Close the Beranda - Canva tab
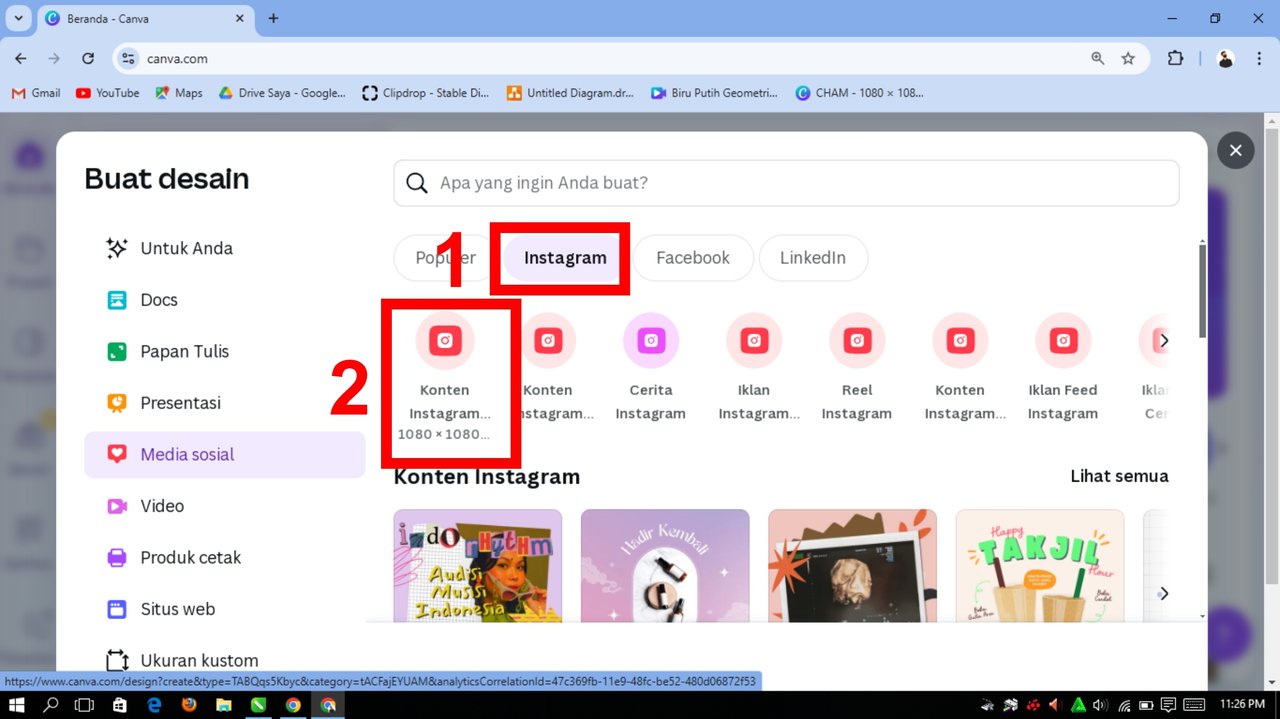The height and width of the screenshot is (719, 1280). click(x=239, y=18)
